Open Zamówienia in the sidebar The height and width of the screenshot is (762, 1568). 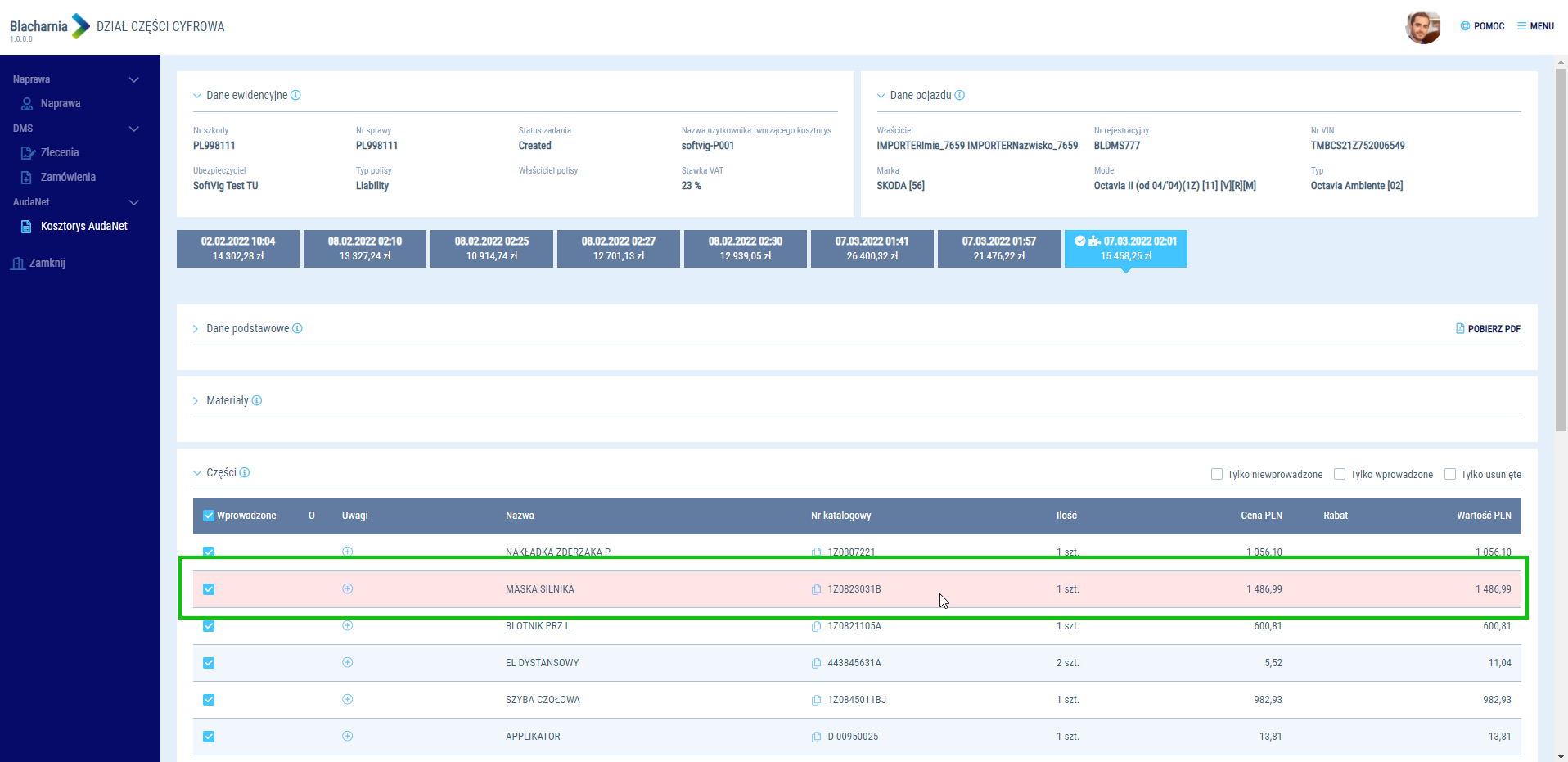pyautogui.click(x=68, y=178)
